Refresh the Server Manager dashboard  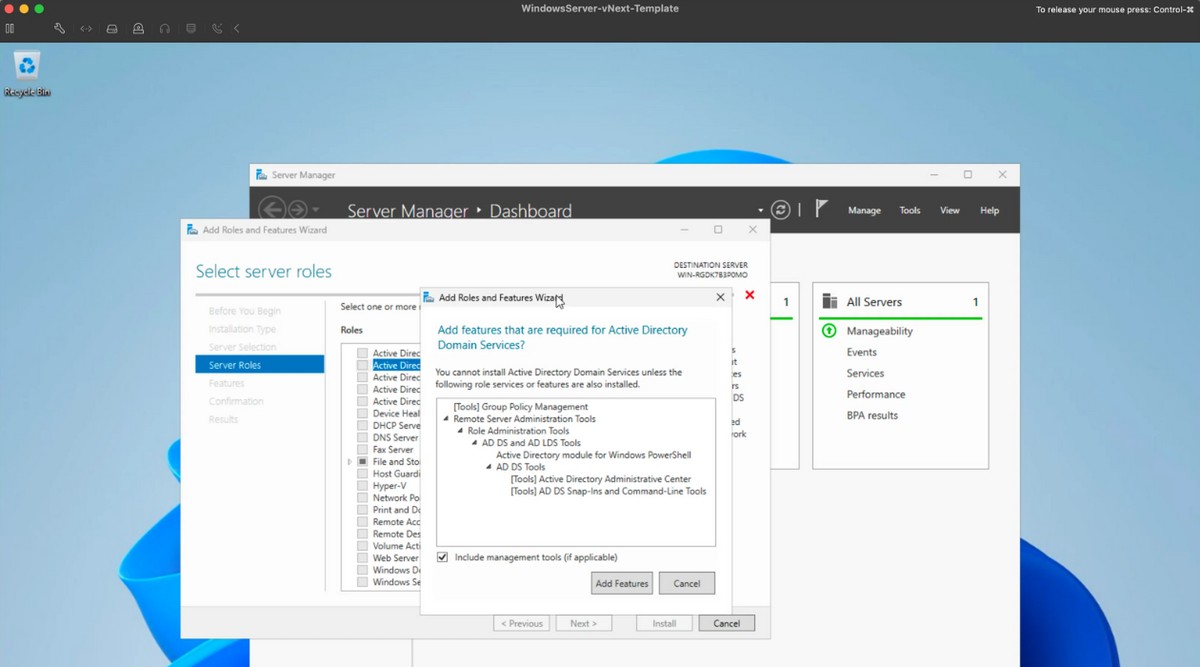pos(781,209)
